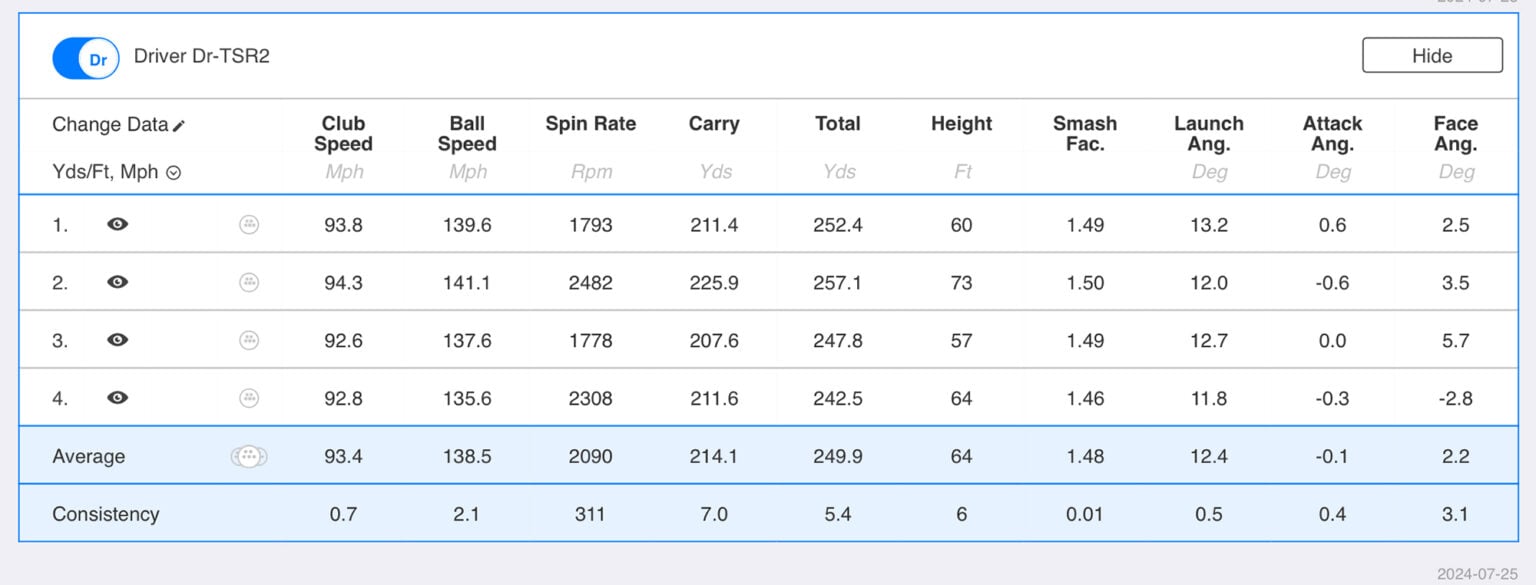Toggle visibility of shot 1

coord(117,225)
